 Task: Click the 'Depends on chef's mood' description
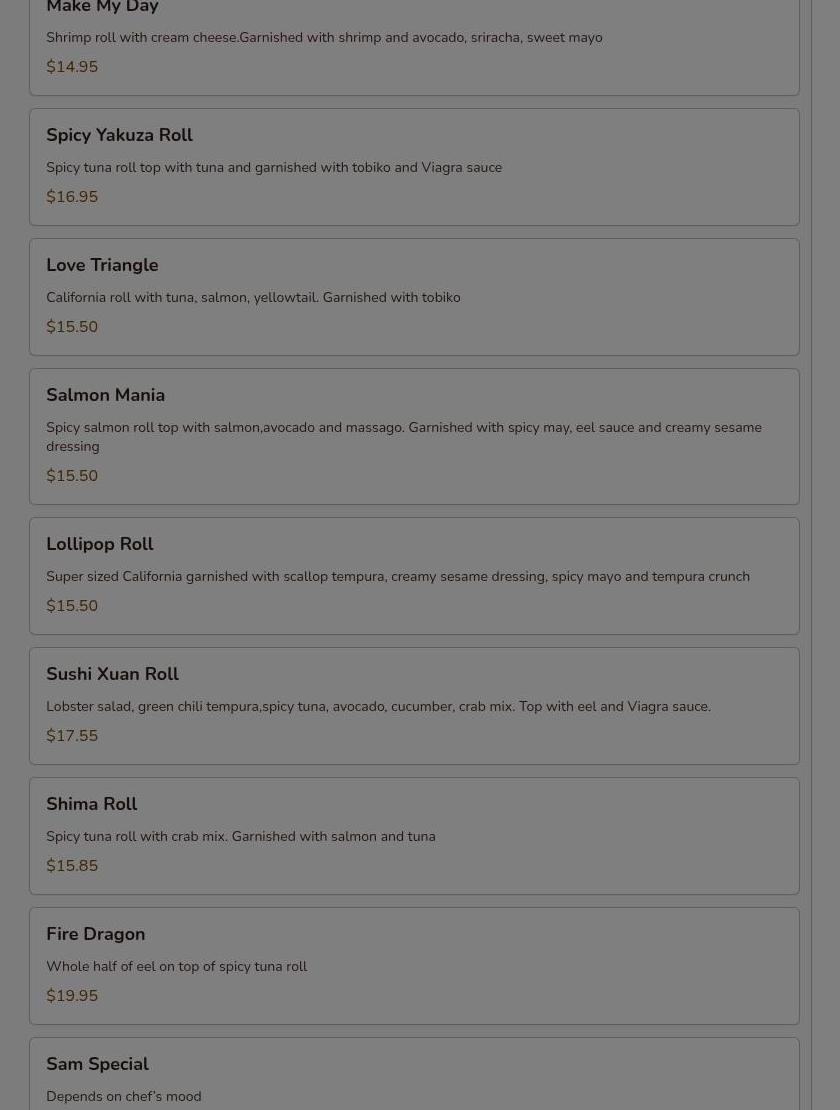[123, 1096]
